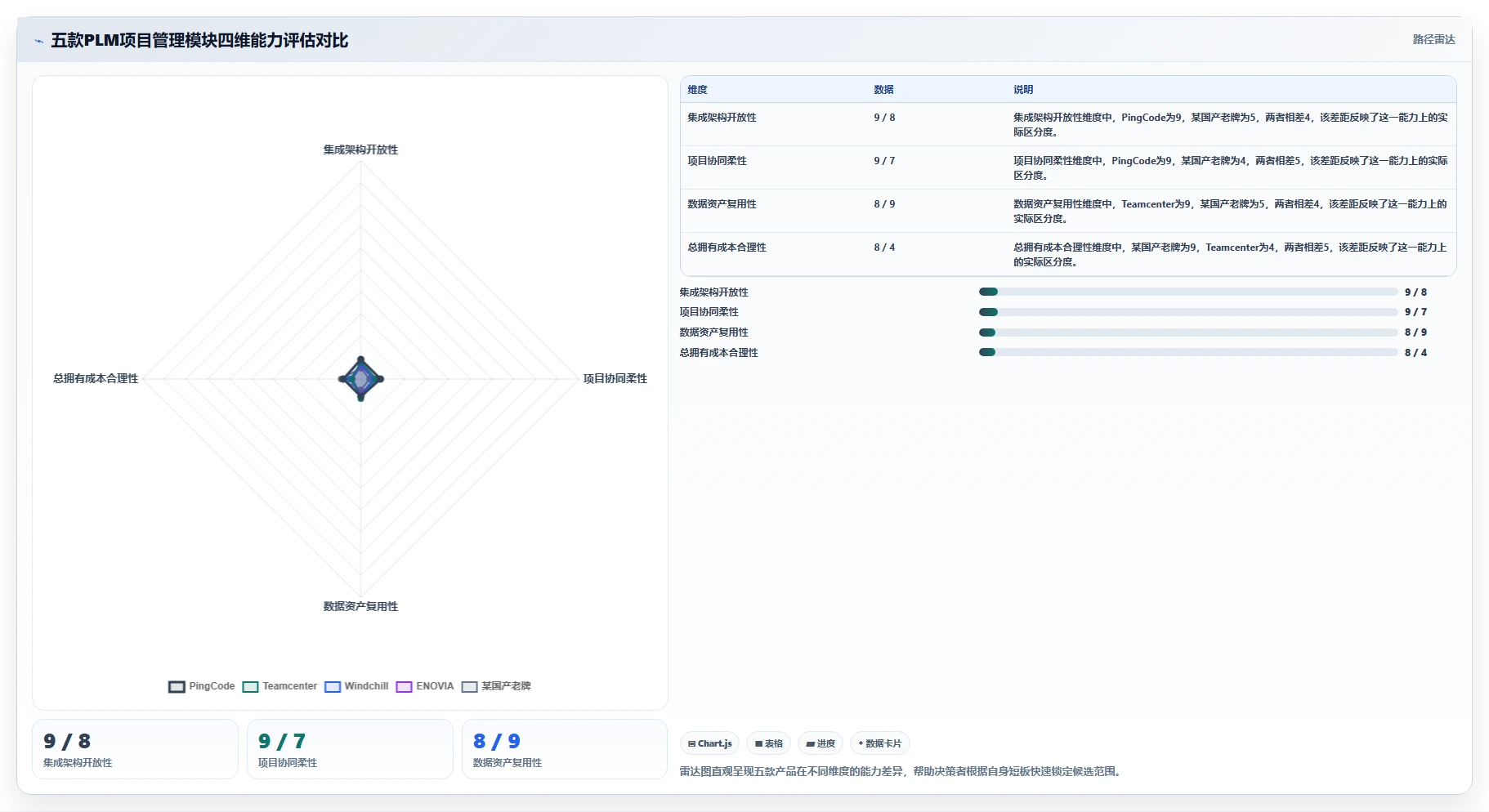
Task: Toggle Windchill legend swatch
Action: point(333,687)
